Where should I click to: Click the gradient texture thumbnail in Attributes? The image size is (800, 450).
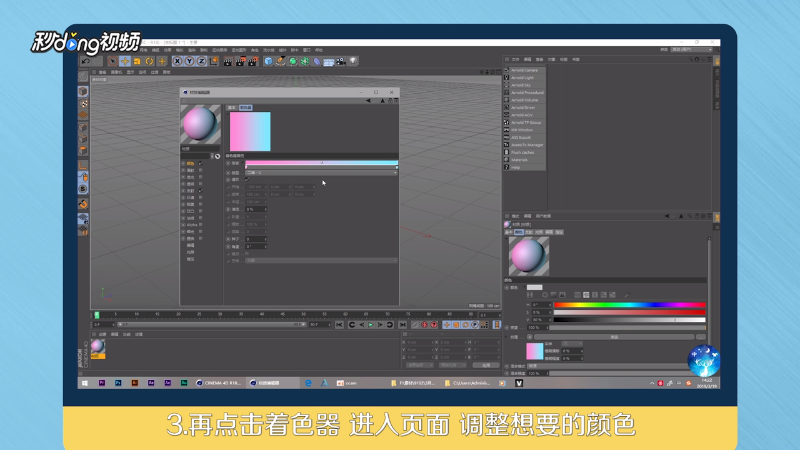[x=535, y=351]
